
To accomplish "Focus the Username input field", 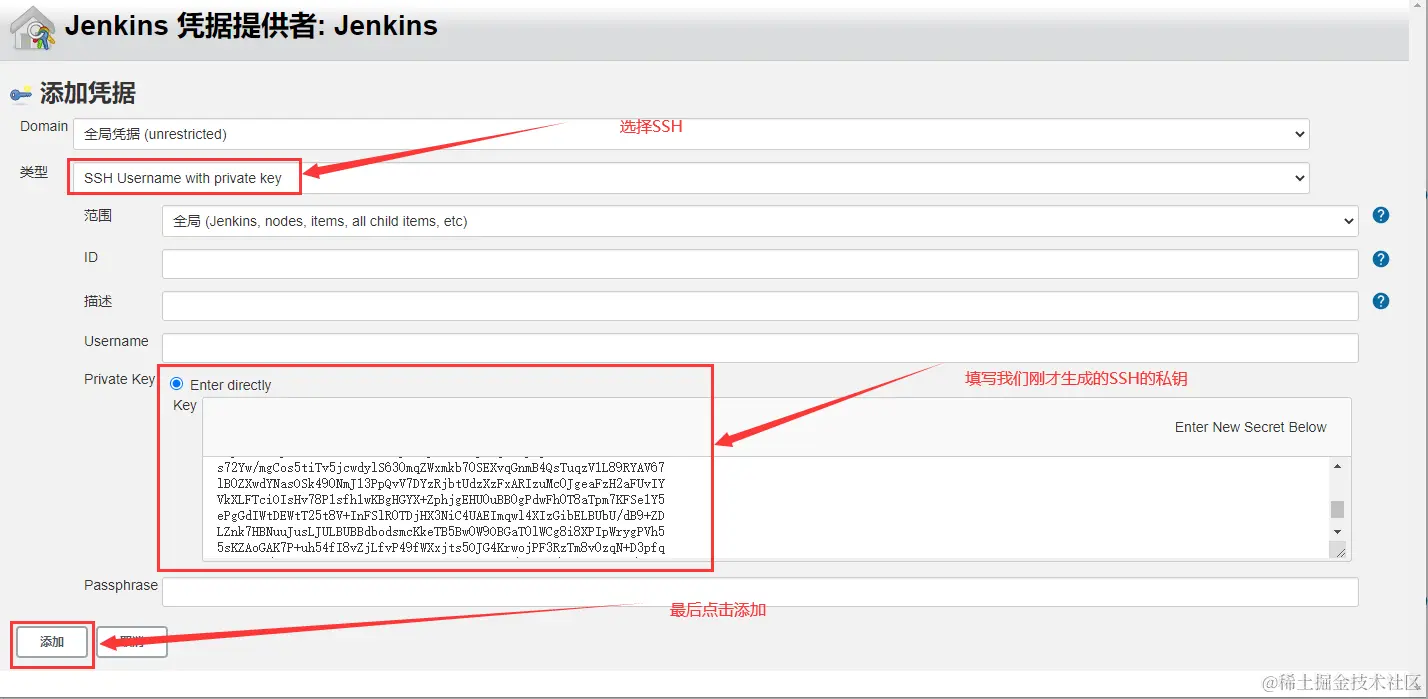I will (x=760, y=348).
